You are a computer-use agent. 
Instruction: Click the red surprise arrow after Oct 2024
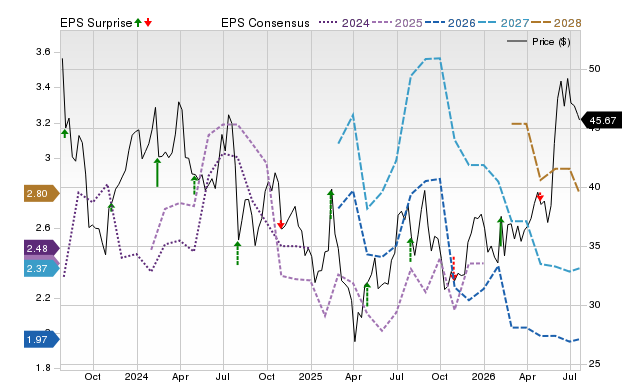click(x=280, y=224)
